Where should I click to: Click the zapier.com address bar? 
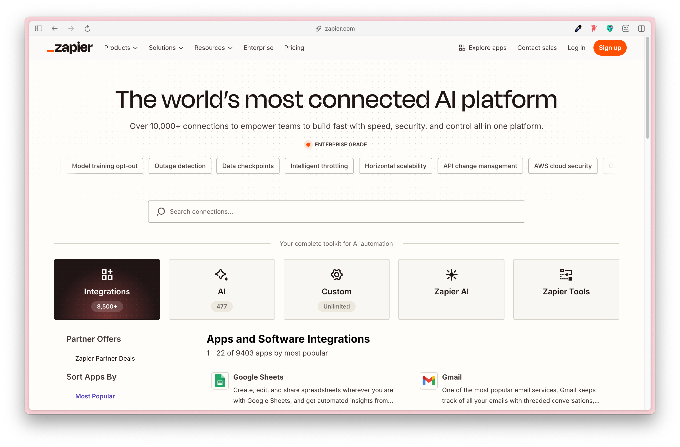(336, 29)
